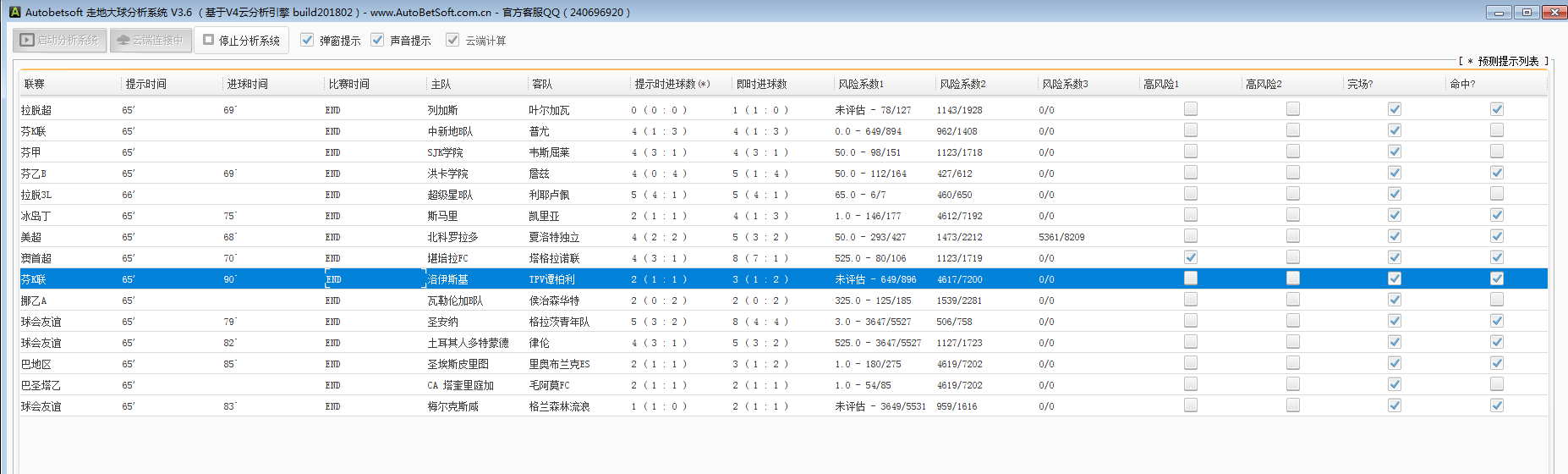Click the 预测提示列表 group label
Screen dimensions: 1568x474
(1507, 61)
